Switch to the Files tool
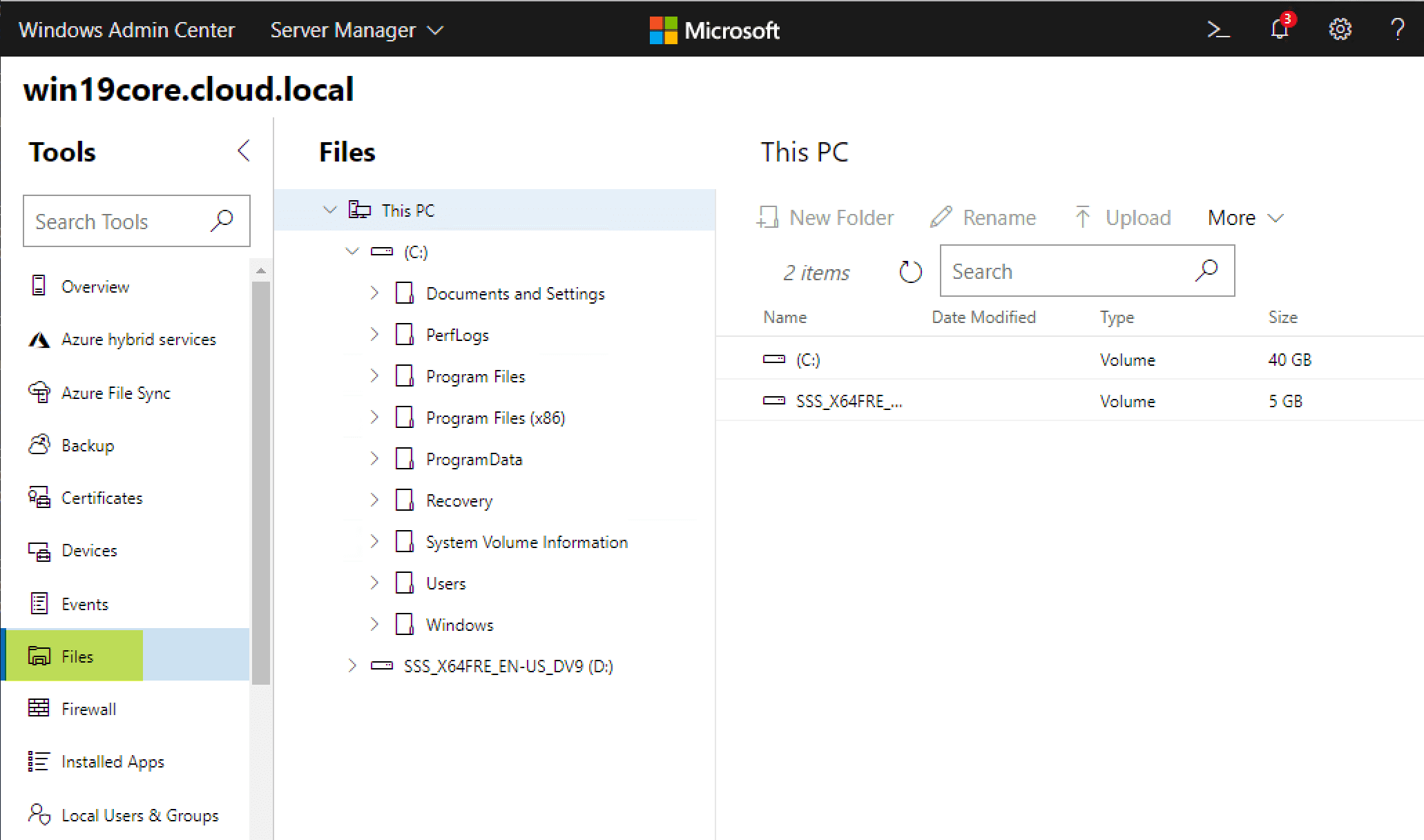This screenshot has height=840, width=1424. click(77, 656)
